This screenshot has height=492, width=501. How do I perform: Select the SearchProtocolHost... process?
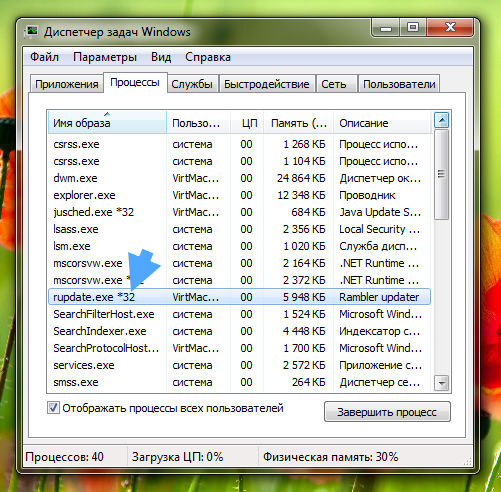click(x=239, y=348)
